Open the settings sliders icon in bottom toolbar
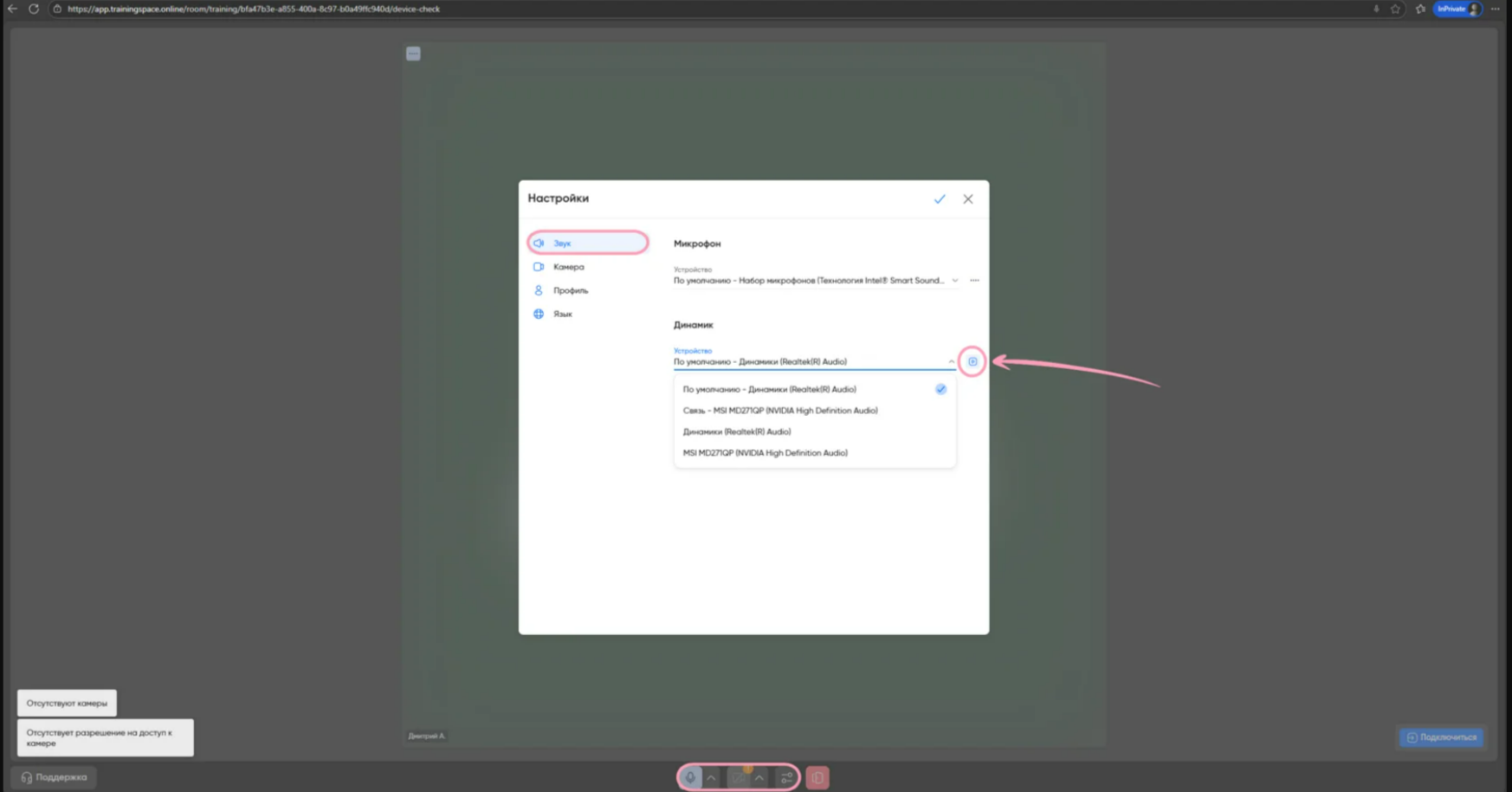The height and width of the screenshot is (792, 1512). point(786,778)
